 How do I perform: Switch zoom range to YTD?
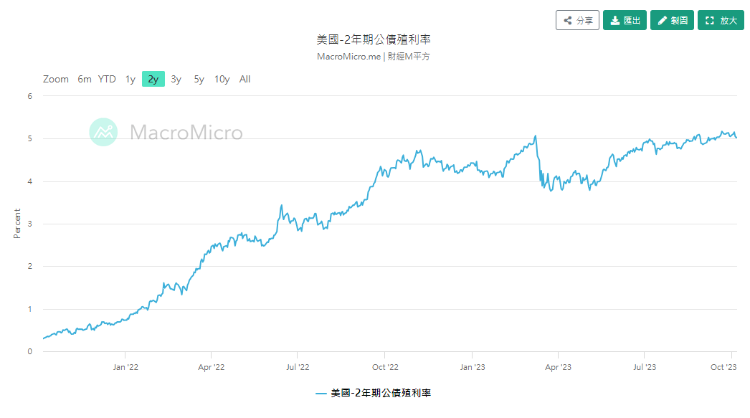point(107,79)
